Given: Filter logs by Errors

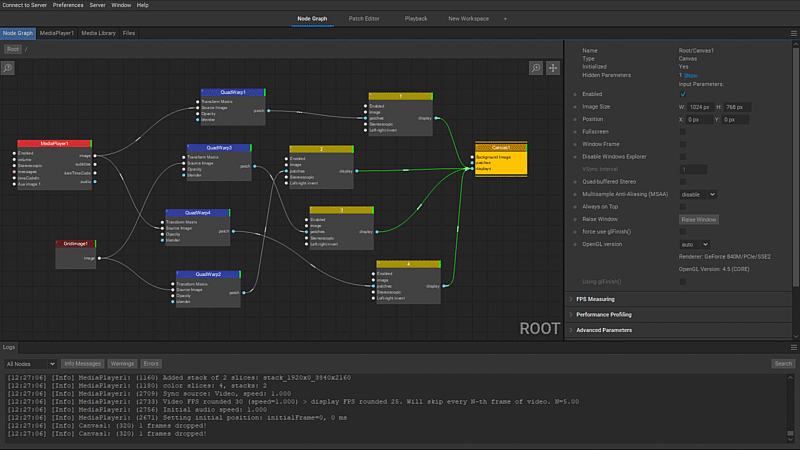Looking at the screenshot, I should [x=151, y=364].
